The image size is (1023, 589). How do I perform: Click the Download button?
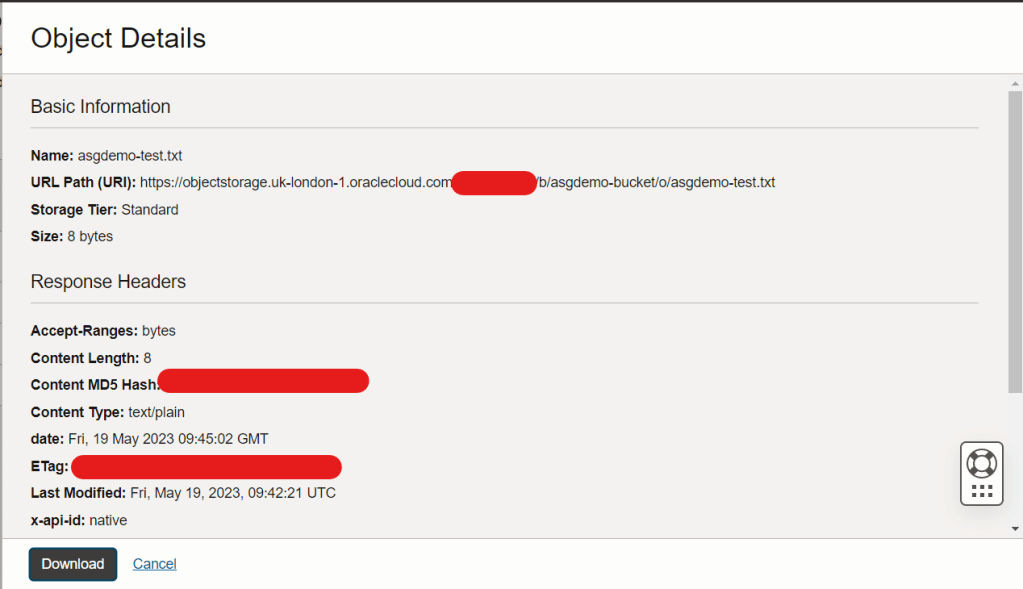coord(72,564)
